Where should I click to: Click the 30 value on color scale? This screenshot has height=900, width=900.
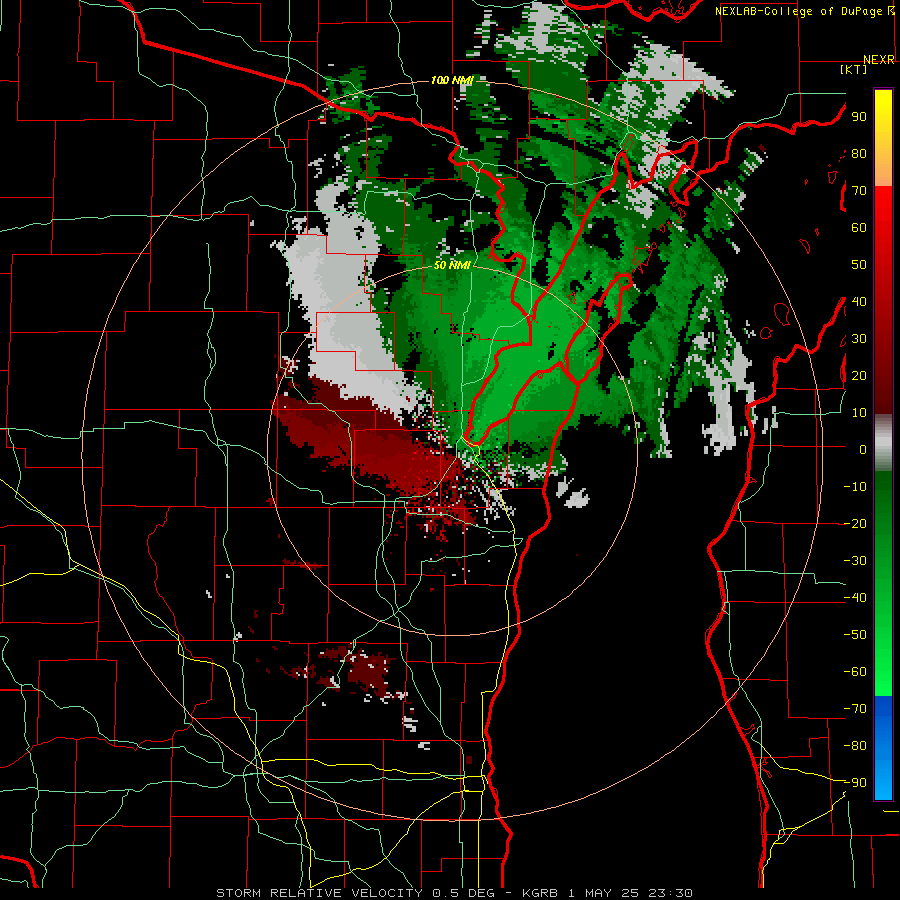click(x=859, y=339)
